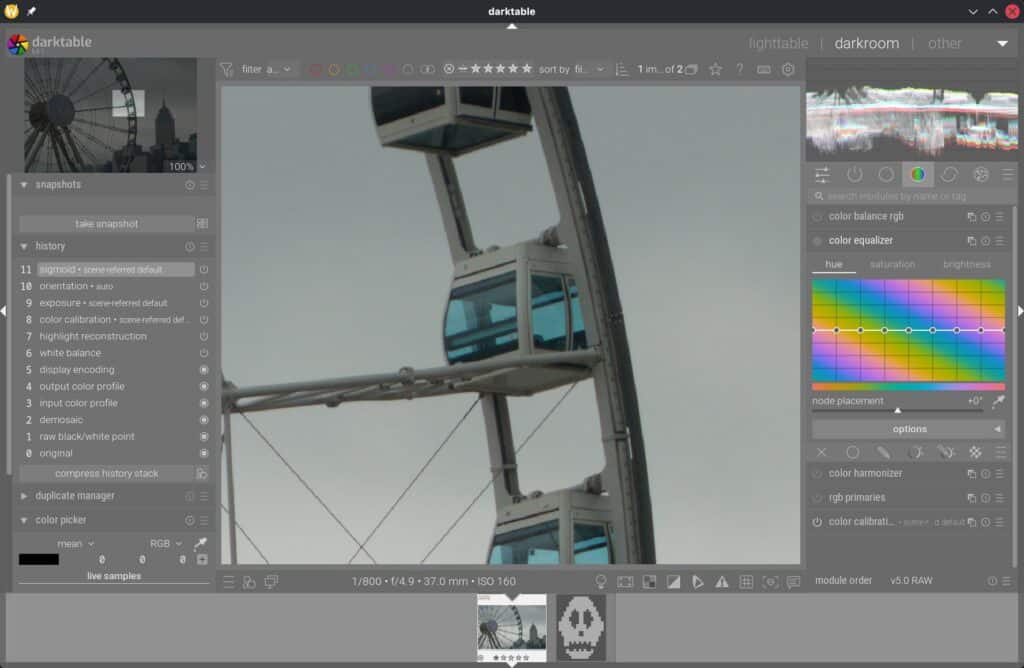Image resolution: width=1024 pixels, height=668 pixels.
Task: Pick hue from image with equalizer eyedropper
Action: point(998,402)
